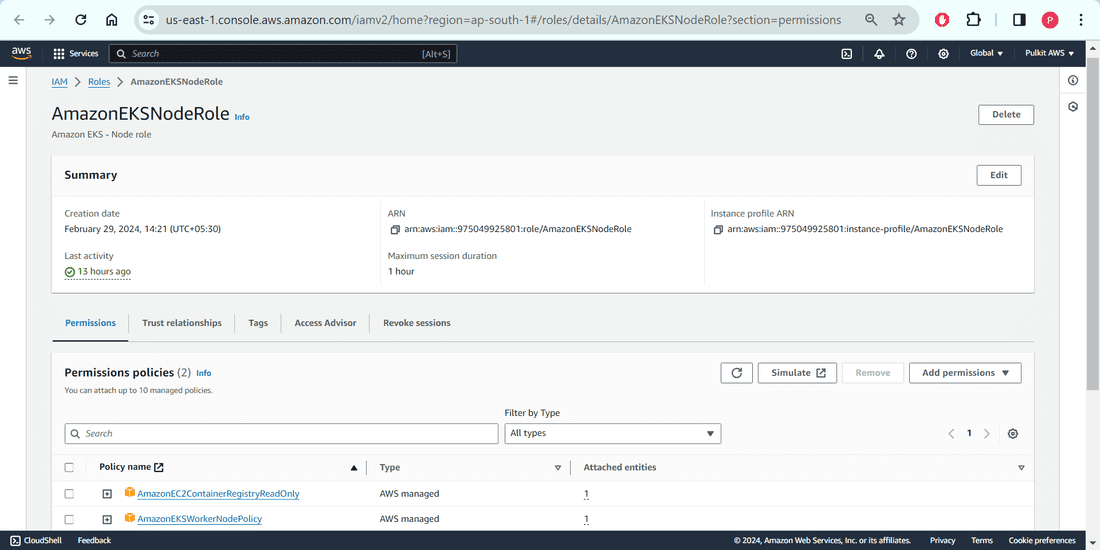Click the policy search input field
1100x550 pixels.
pos(281,434)
